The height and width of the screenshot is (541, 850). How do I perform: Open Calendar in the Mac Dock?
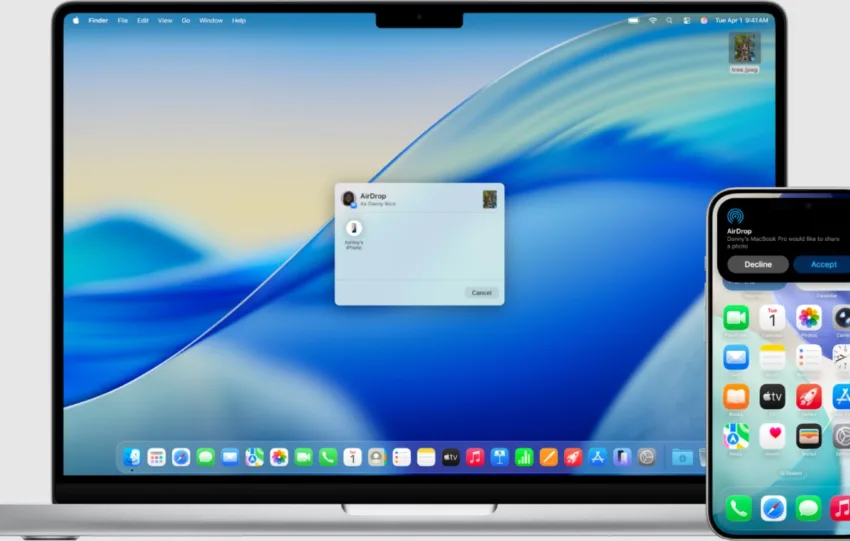point(352,457)
